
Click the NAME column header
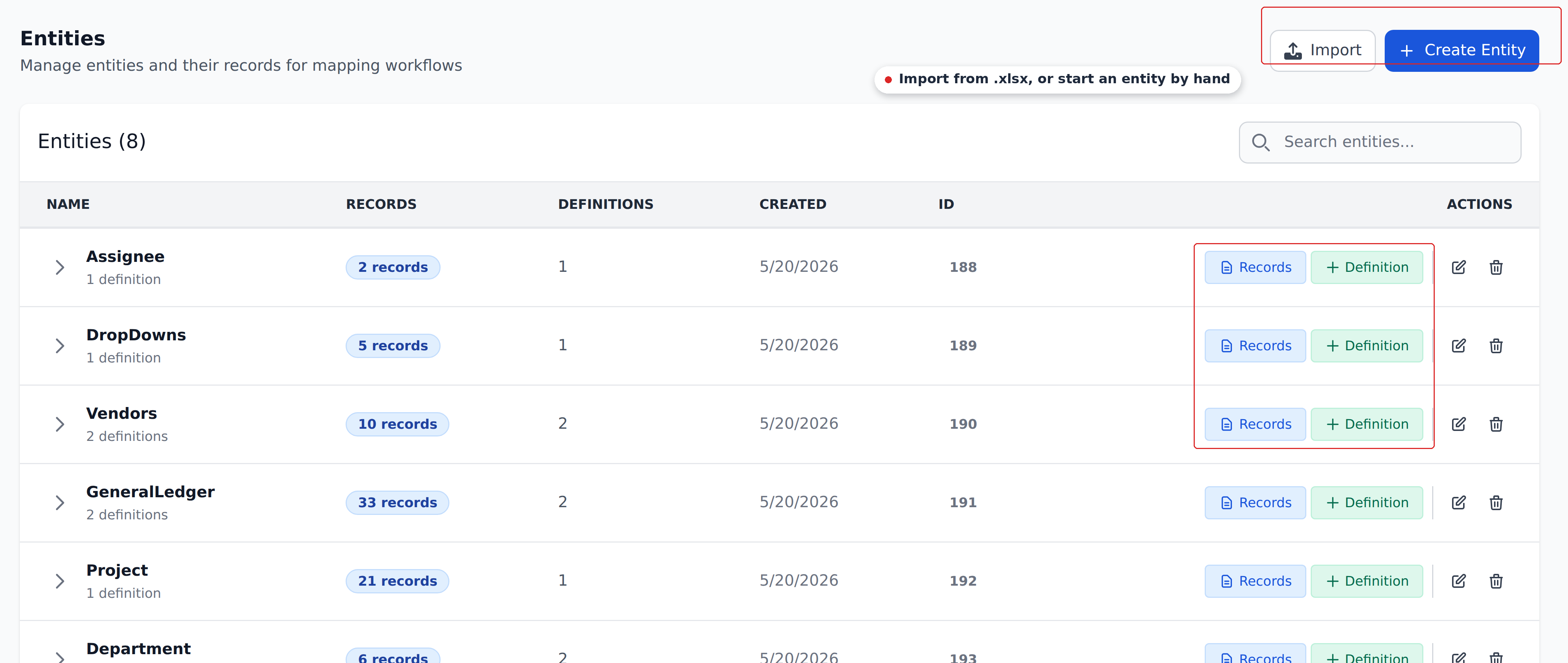point(68,204)
